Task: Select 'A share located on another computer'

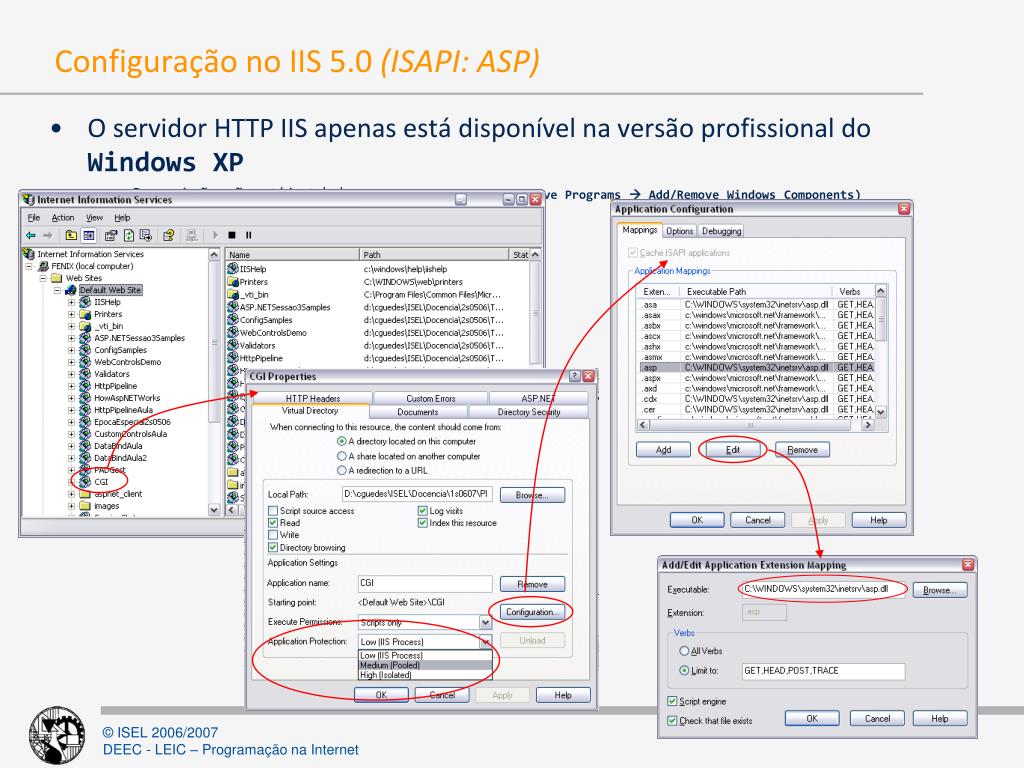Action: 342,456
